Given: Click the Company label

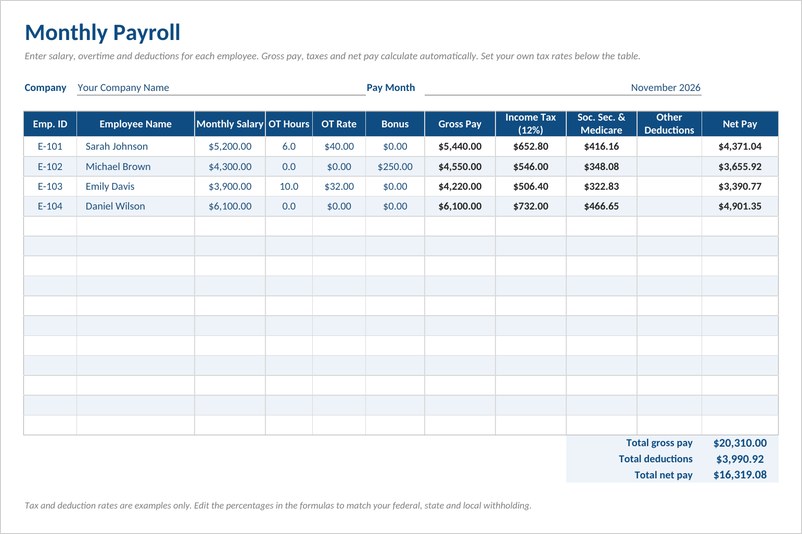Looking at the screenshot, I should click(46, 87).
